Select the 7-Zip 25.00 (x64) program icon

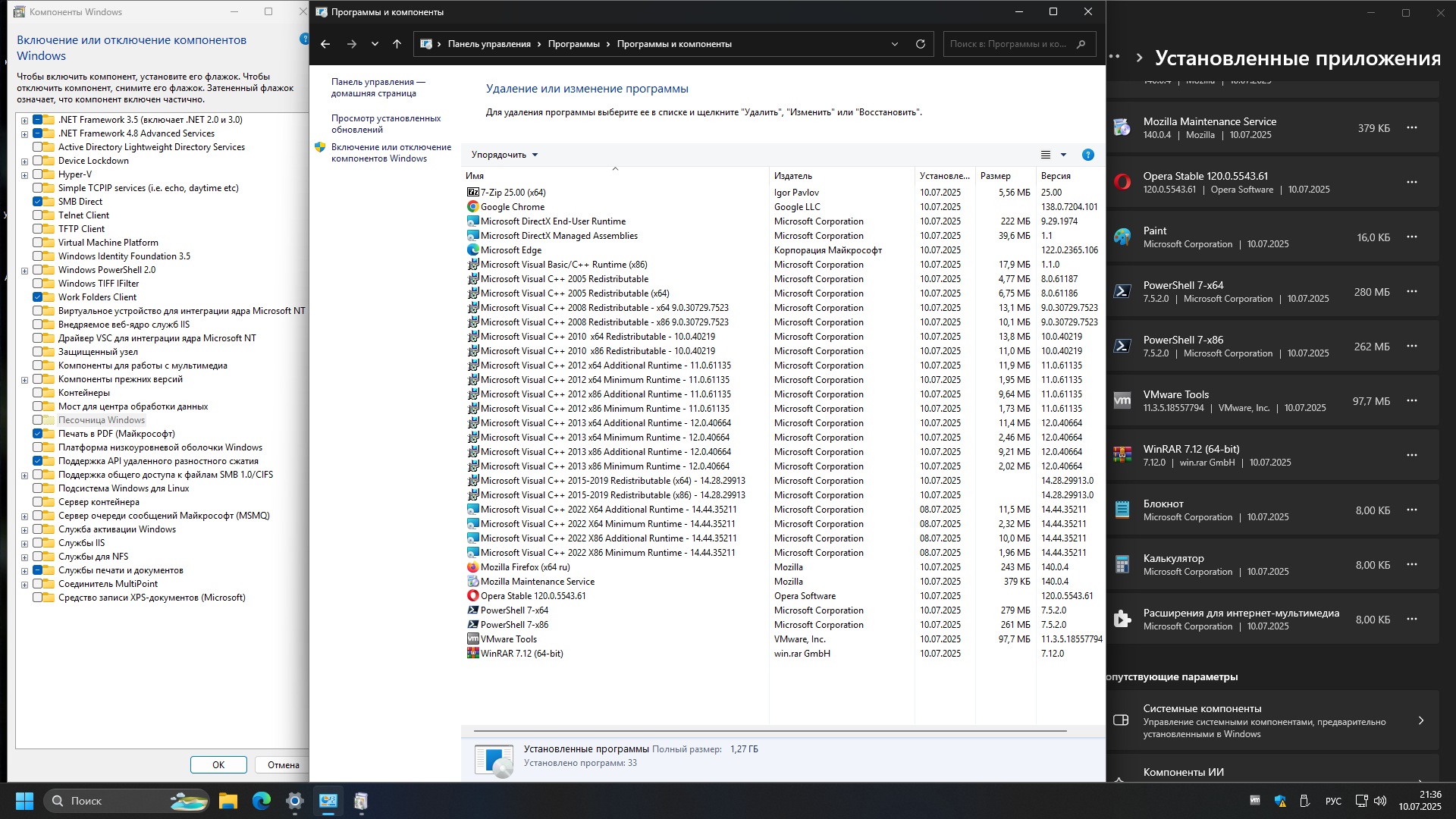click(x=473, y=193)
